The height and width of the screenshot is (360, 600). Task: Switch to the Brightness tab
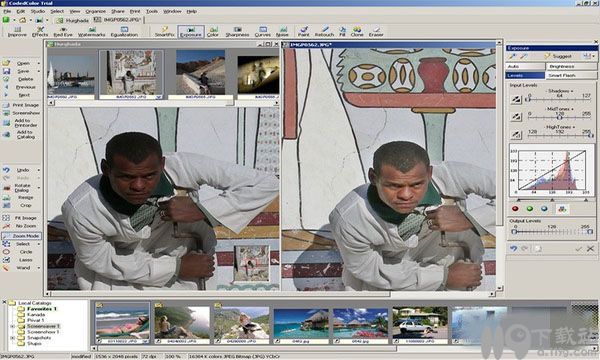coord(571,66)
